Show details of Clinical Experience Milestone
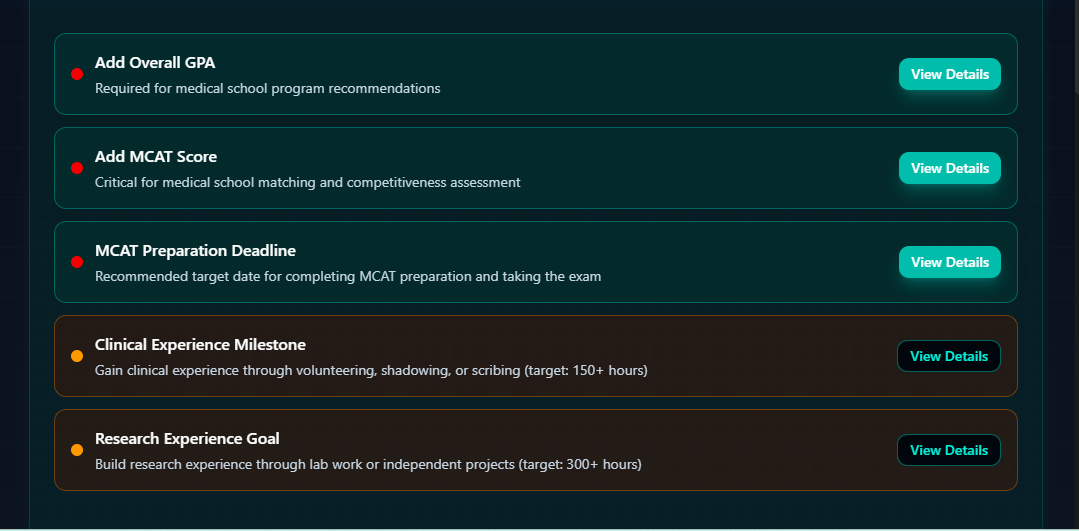Screen dimensions: 1079x531 point(948,356)
